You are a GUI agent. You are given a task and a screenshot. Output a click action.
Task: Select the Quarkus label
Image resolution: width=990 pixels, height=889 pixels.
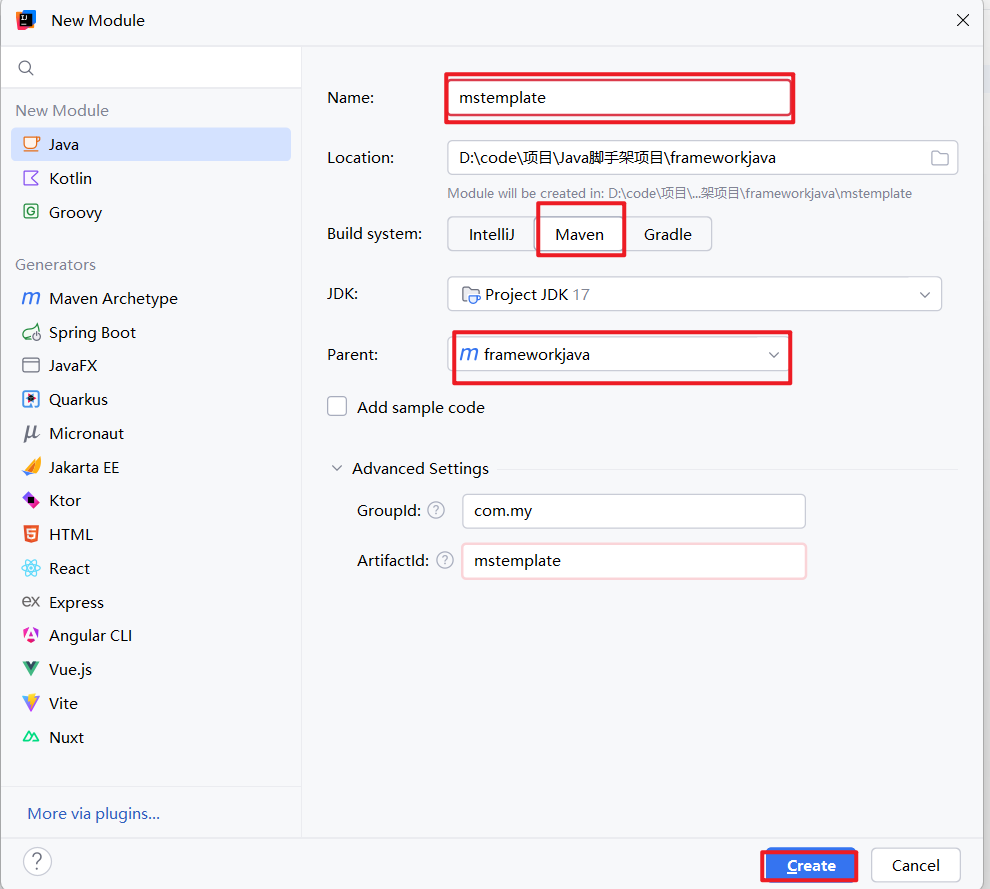point(78,399)
